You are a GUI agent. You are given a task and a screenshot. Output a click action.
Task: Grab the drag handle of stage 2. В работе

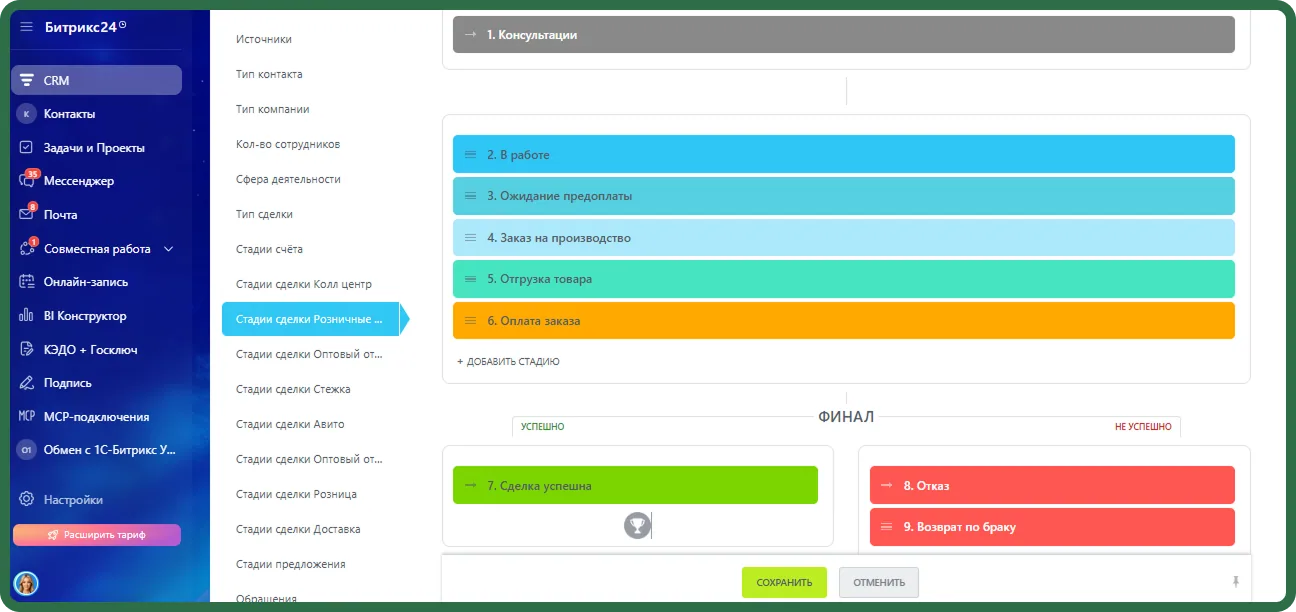point(470,155)
